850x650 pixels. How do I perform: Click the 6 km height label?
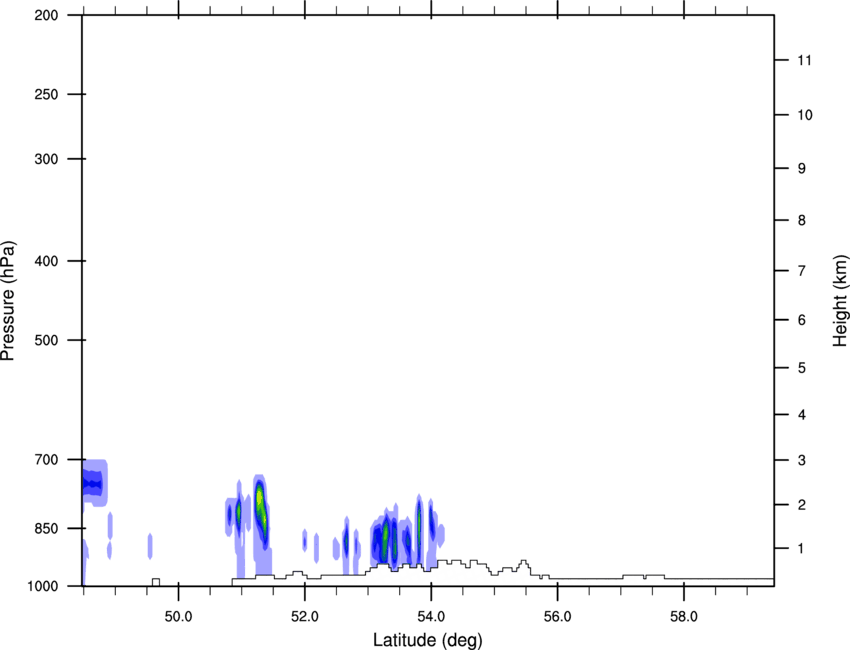pos(802,320)
